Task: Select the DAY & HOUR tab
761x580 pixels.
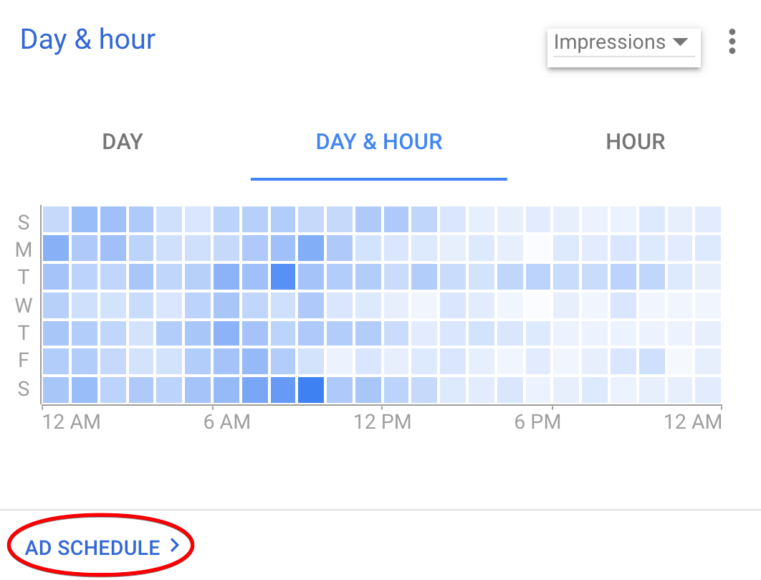Action: [x=379, y=142]
